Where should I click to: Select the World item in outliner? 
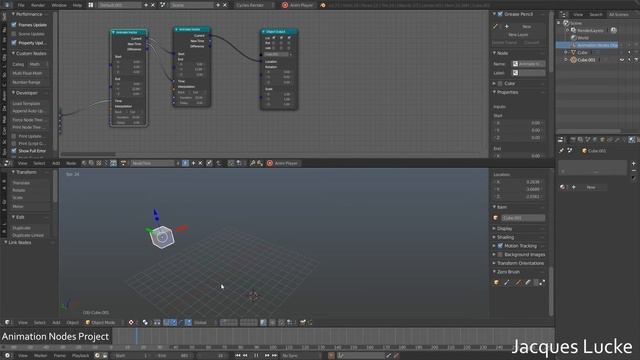point(583,38)
